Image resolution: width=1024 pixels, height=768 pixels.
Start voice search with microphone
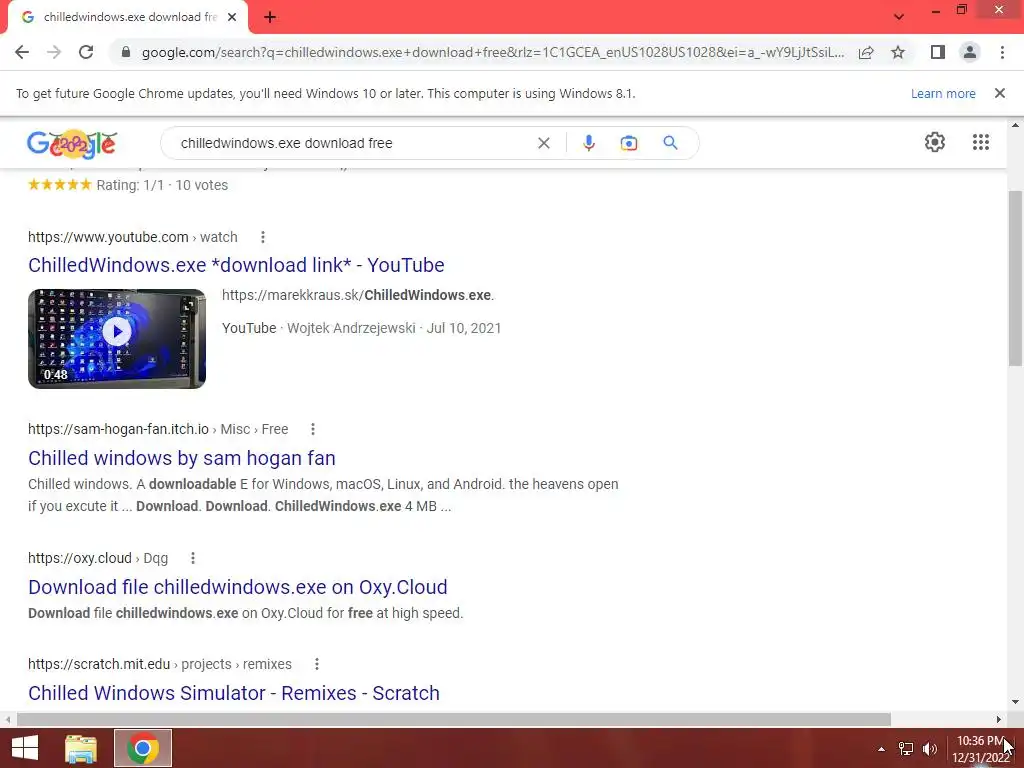coord(588,143)
